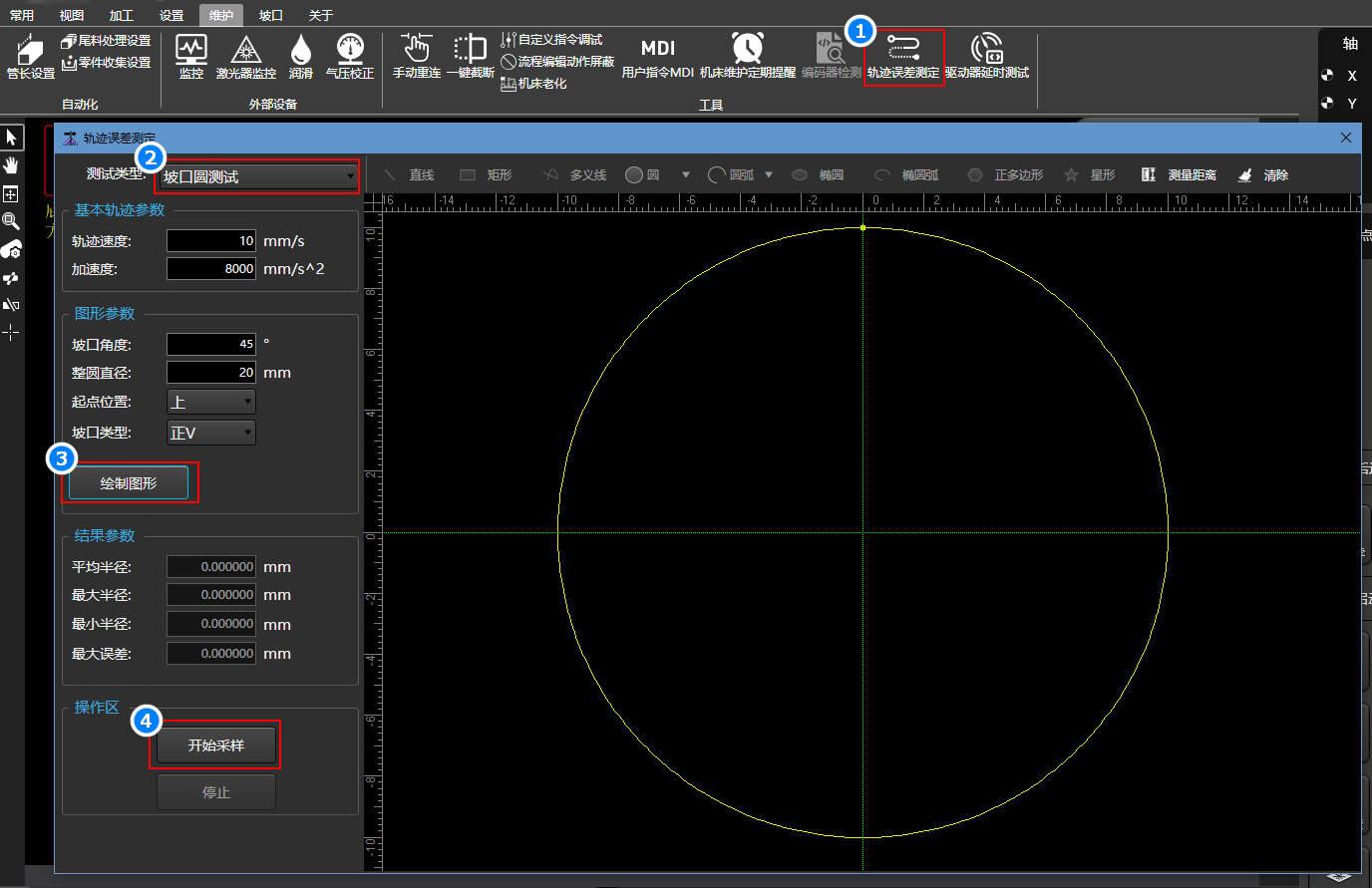The image size is (1372, 888).
Task: Select the 星形 star tool
Action: point(1090,174)
